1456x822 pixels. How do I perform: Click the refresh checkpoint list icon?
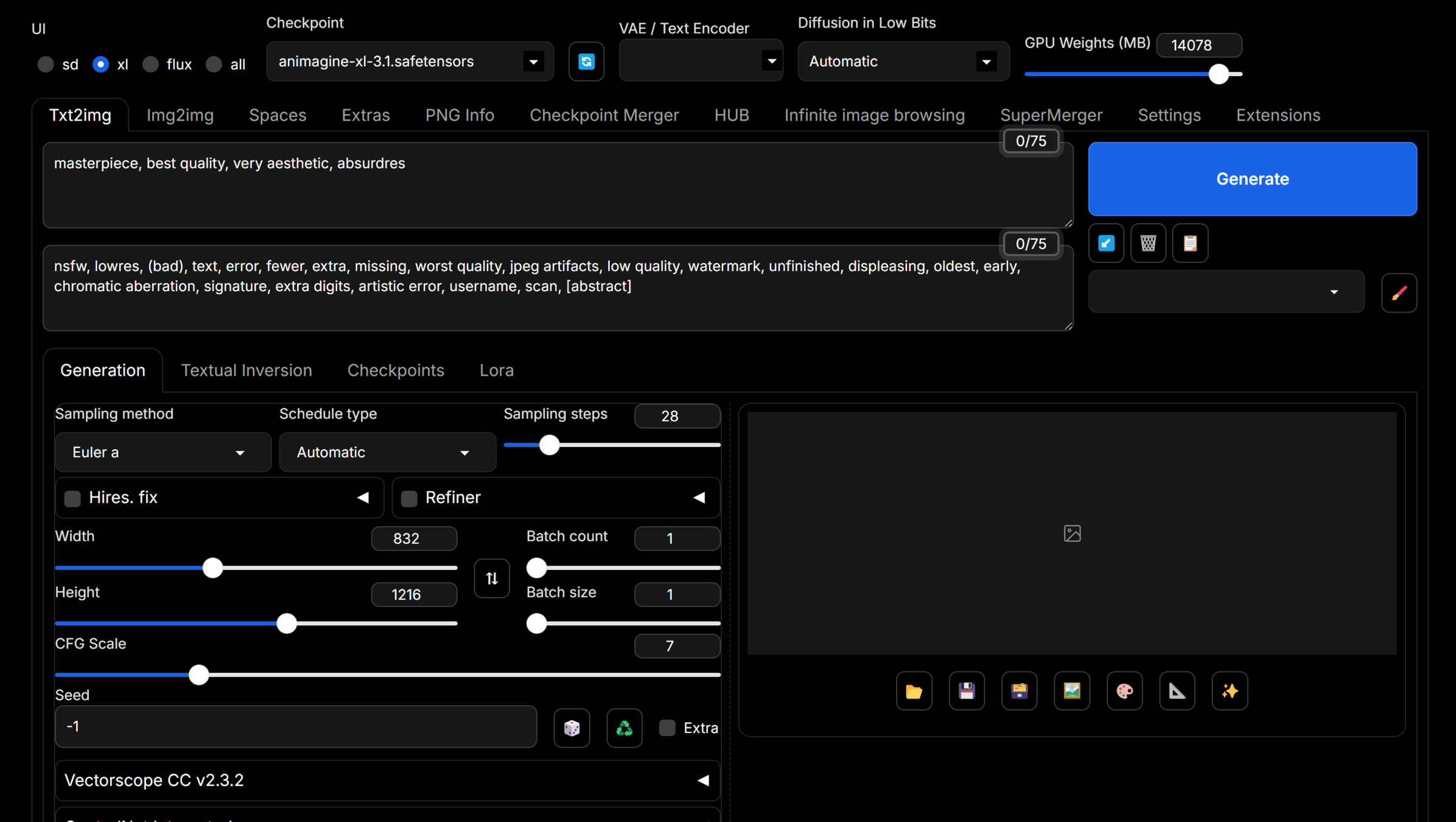[586, 61]
